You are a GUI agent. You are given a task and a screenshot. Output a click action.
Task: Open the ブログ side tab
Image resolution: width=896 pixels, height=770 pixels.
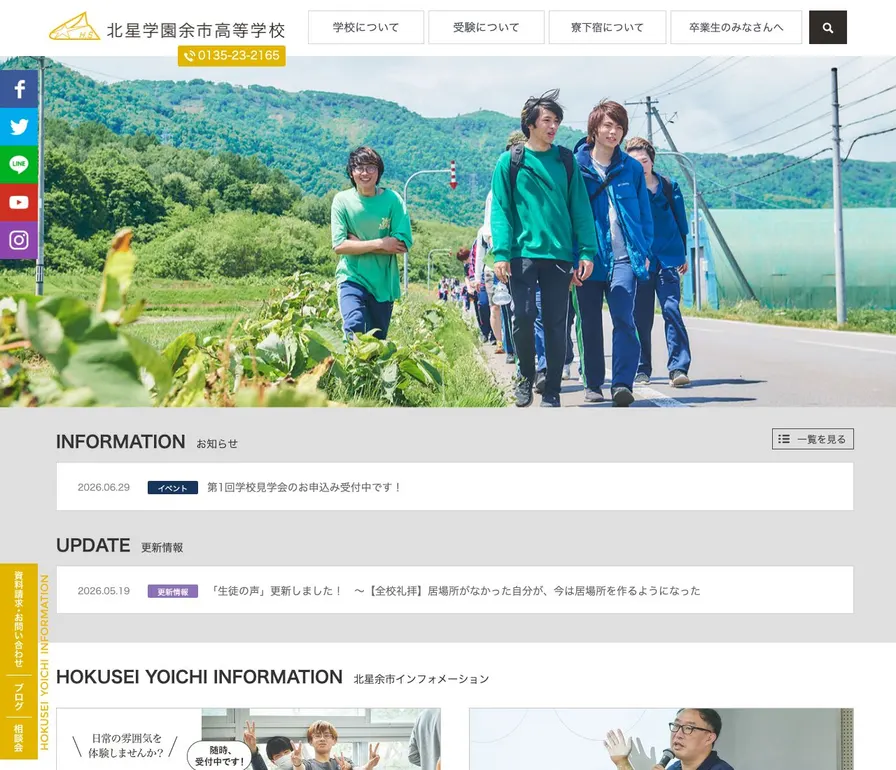click(19, 696)
